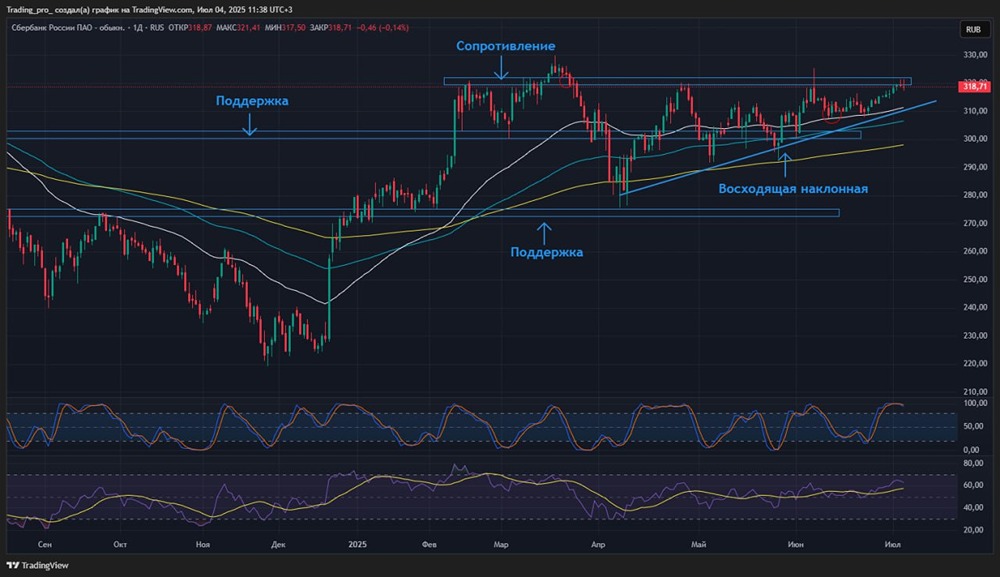Click the 210,00 price axis label
The width and height of the screenshot is (1000, 577).
click(x=975, y=391)
